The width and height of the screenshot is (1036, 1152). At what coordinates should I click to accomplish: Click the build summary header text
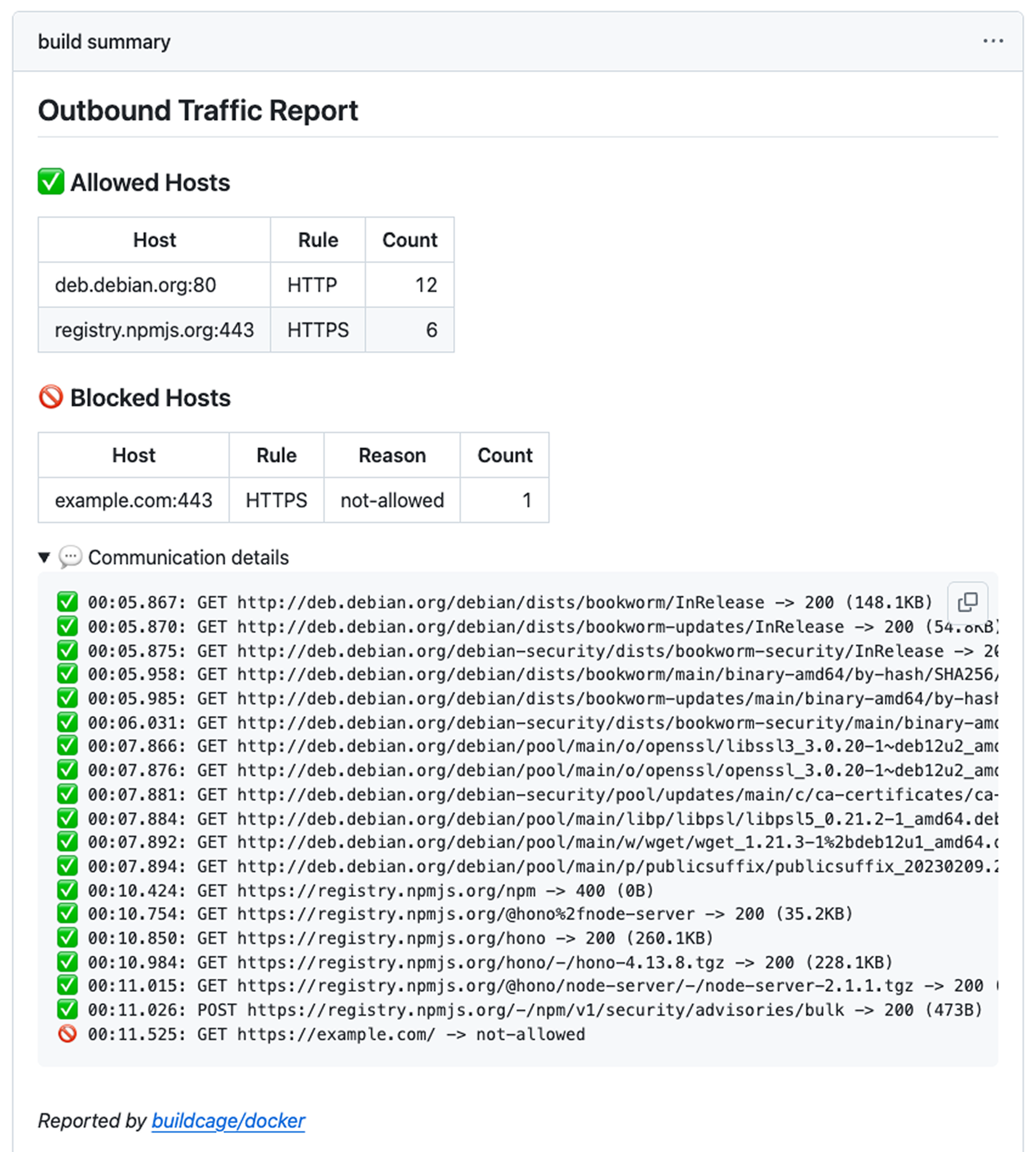tap(104, 41)
